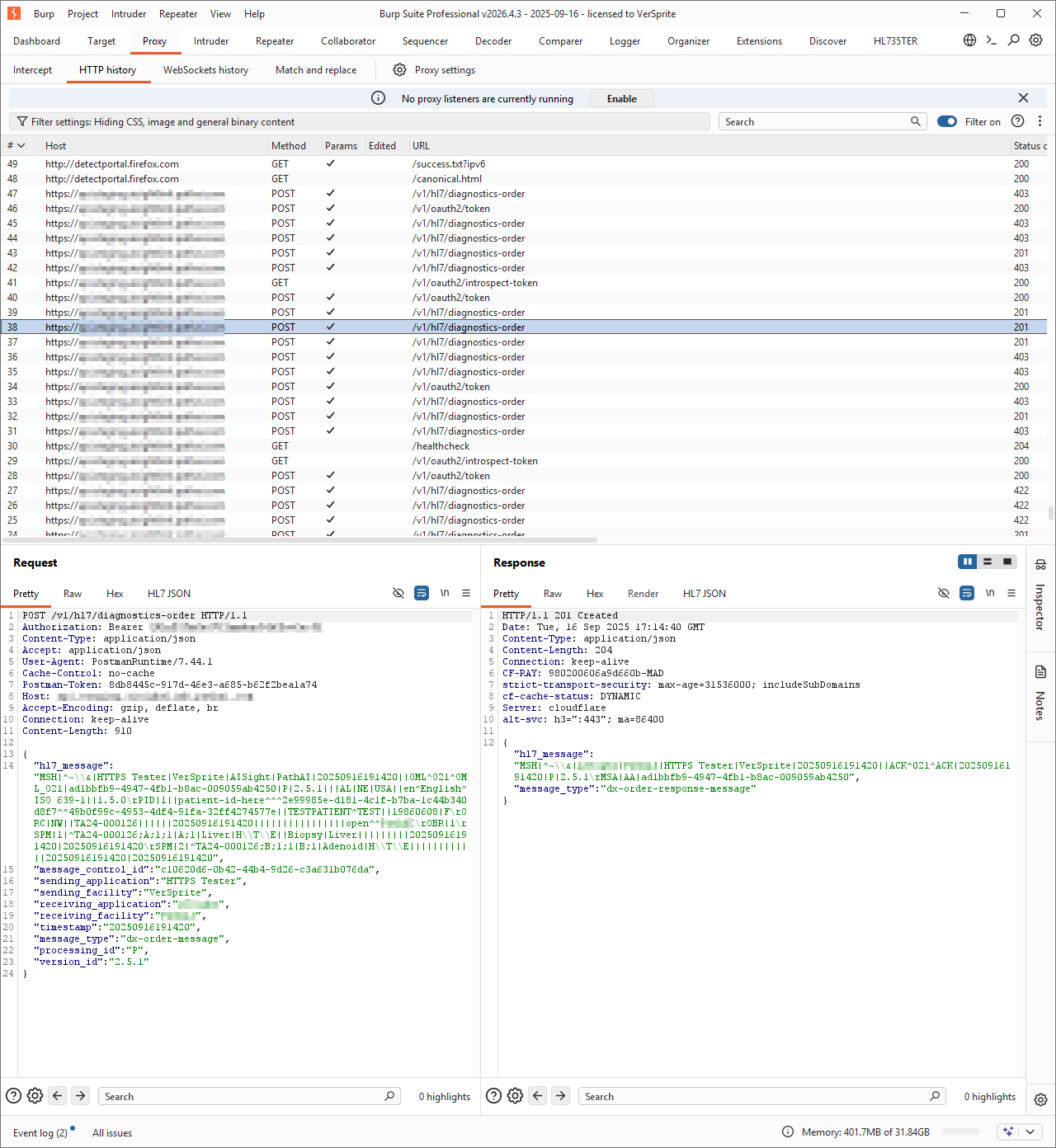1056x1148 pixels.
Task: Open the Burp menu
Action: pos(44,14)
